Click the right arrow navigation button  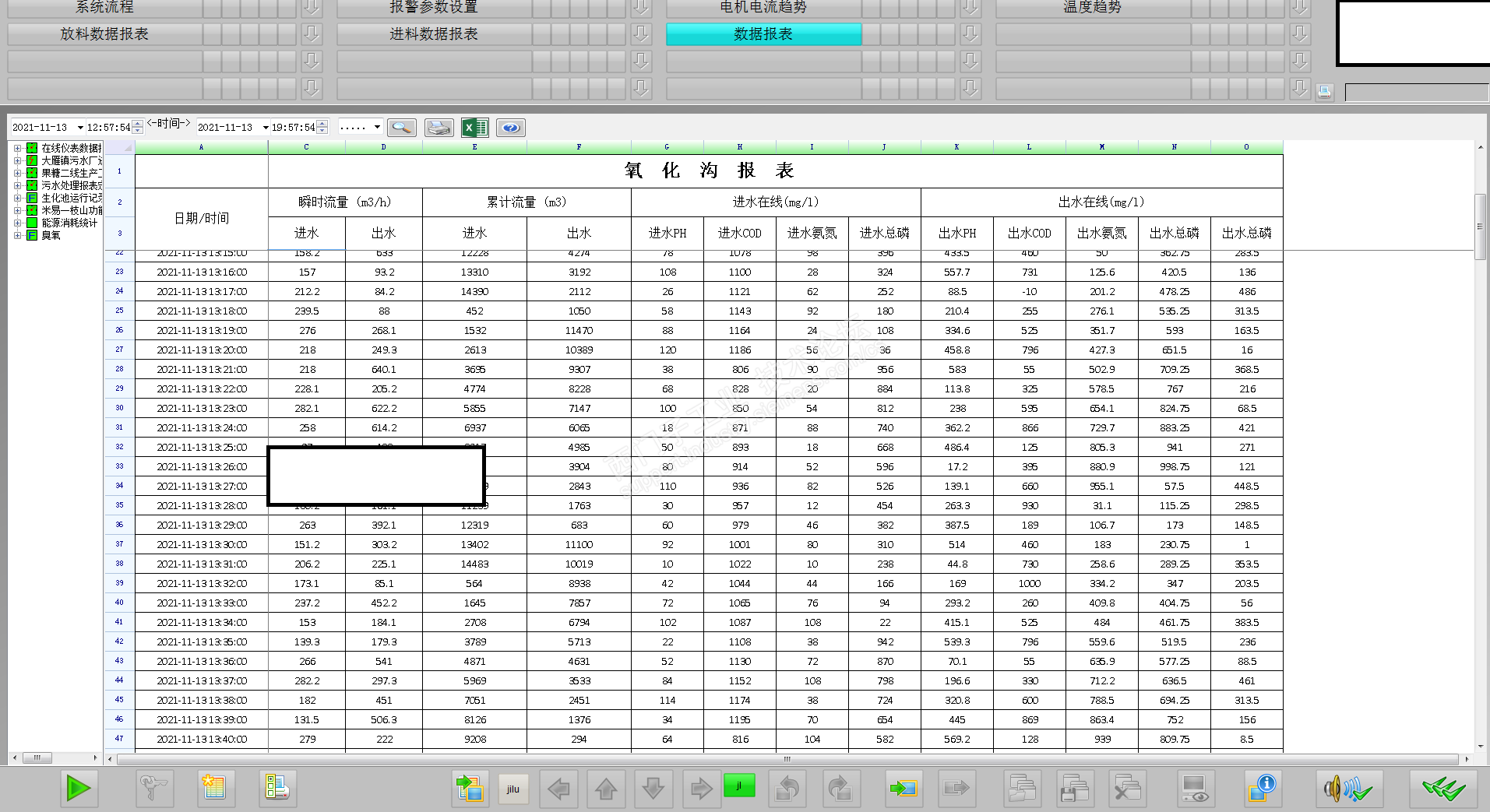tap(701, 789)
